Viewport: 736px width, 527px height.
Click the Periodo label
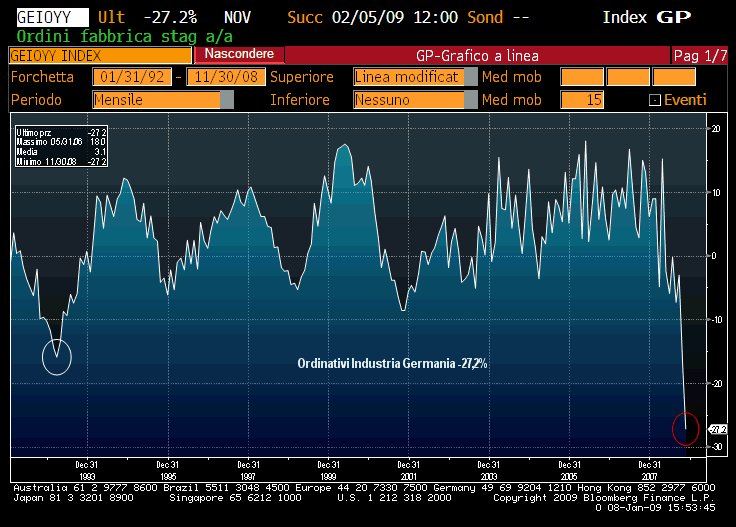pyautogui.click(x=36, y=99)
